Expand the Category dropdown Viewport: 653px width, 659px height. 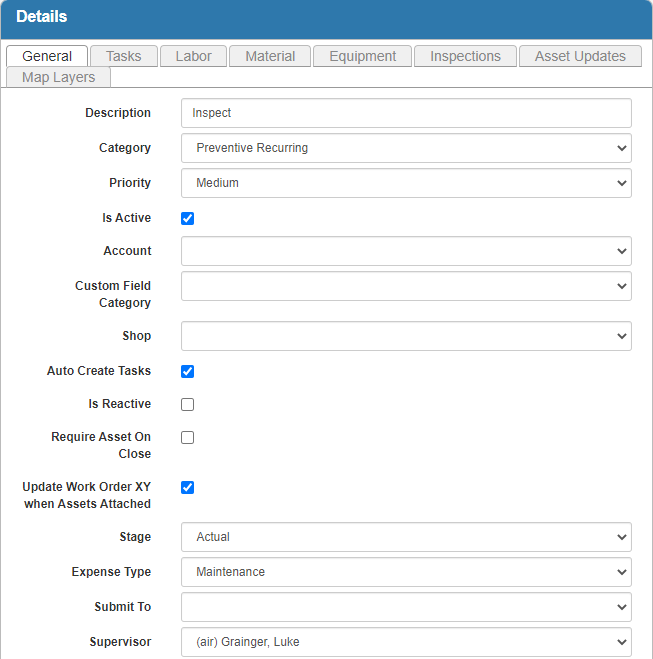coord(406,148)
